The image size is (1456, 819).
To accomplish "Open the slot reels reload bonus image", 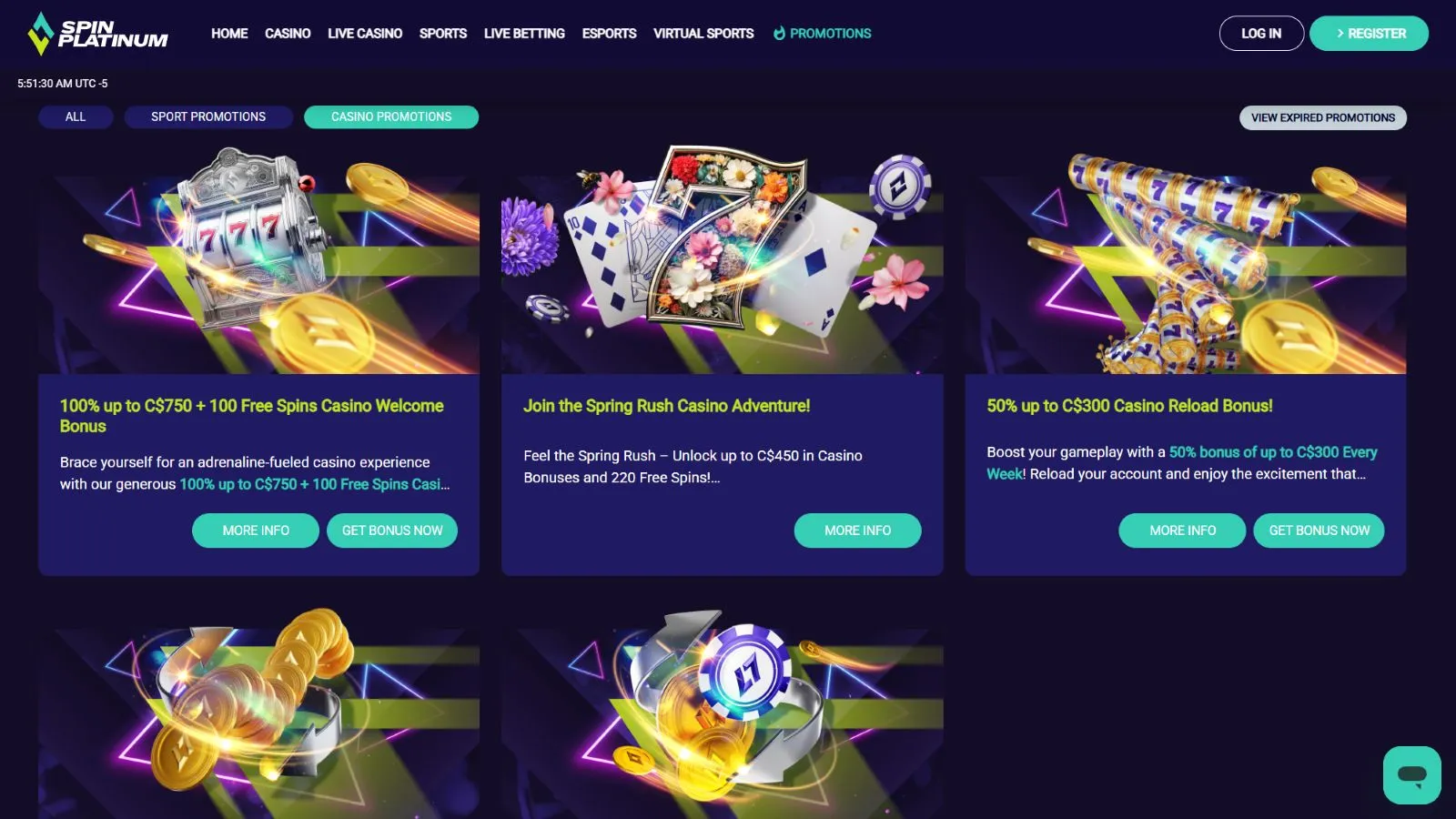I will coord(1186,260).
